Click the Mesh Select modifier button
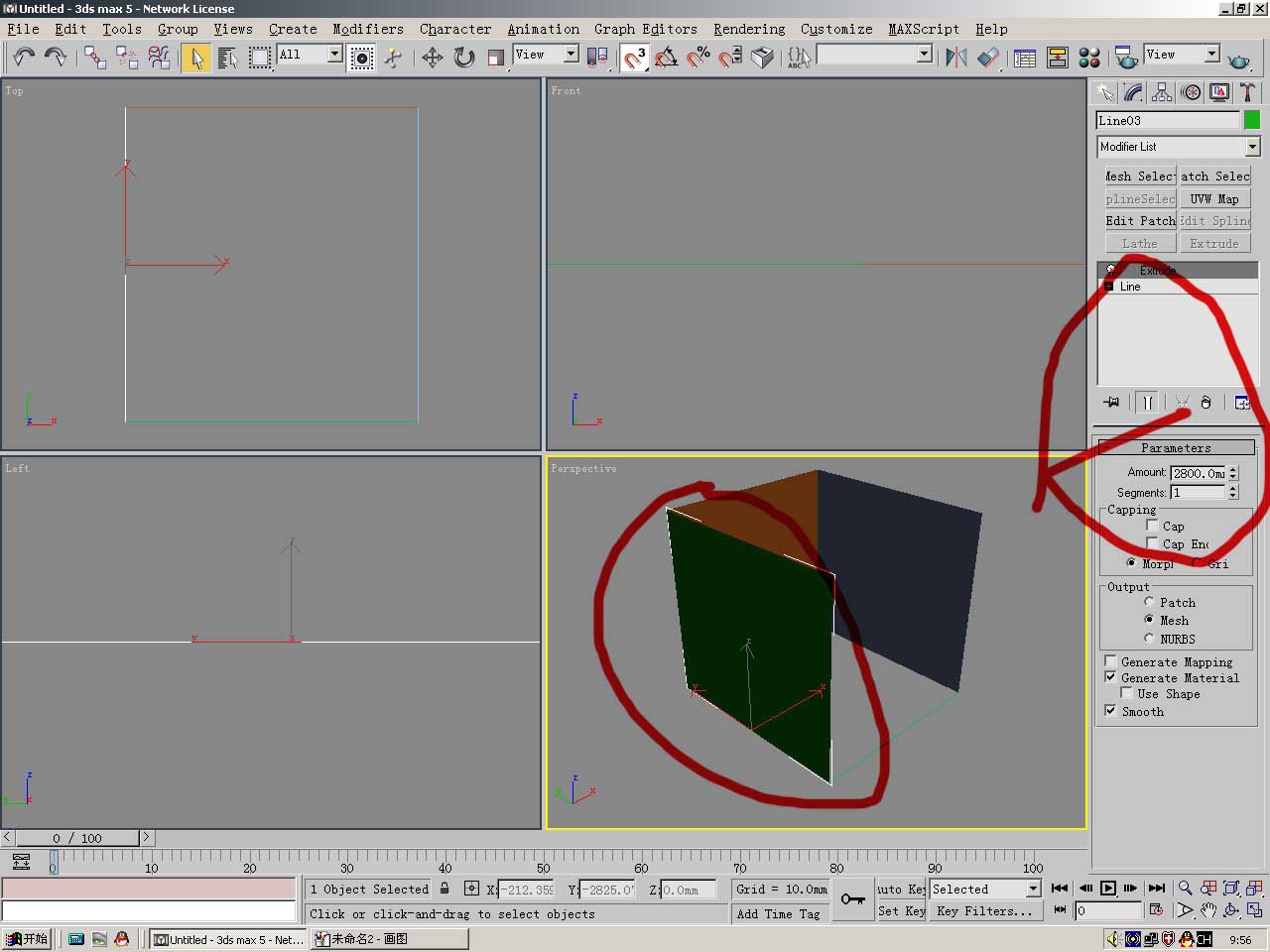 tap(1140, 176)
